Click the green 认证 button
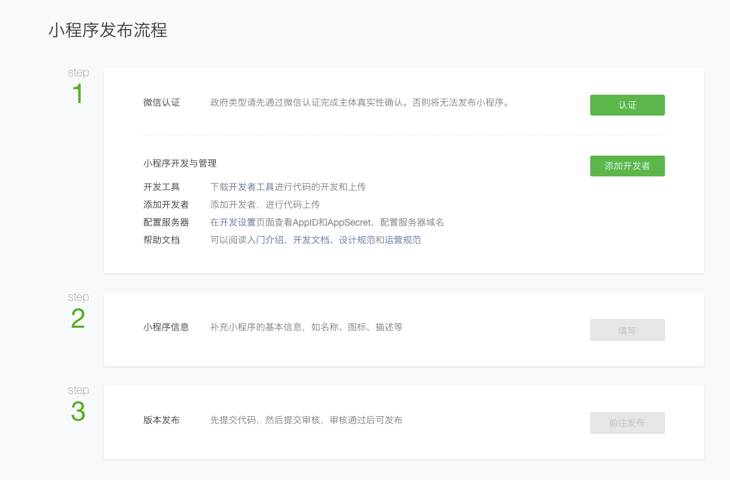This screenshot has width=730, height=480. pos(627,105)
